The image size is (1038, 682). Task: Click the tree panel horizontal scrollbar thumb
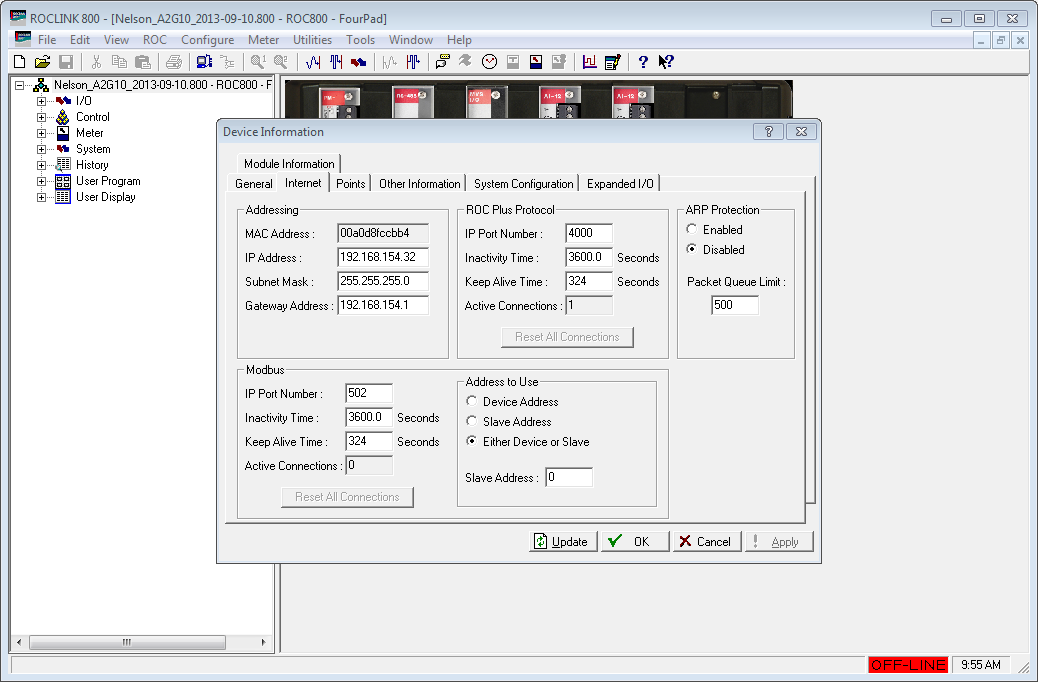[127, 642]
